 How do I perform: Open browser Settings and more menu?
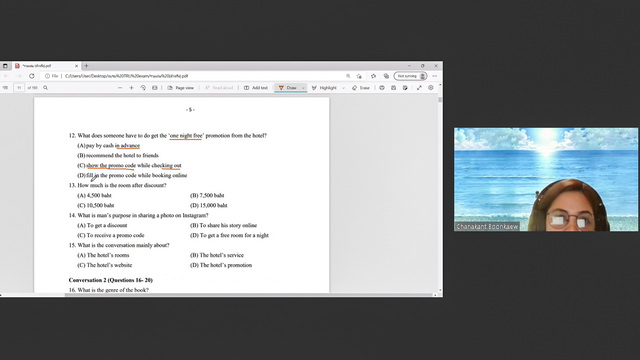coord(435,76)
